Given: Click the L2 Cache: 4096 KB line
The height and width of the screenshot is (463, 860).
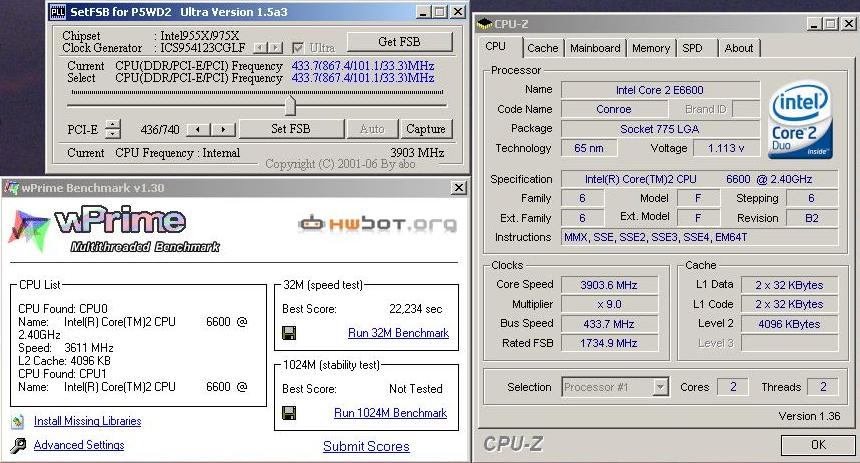Looking at the screenshot, I should click(x=64, y=361).
